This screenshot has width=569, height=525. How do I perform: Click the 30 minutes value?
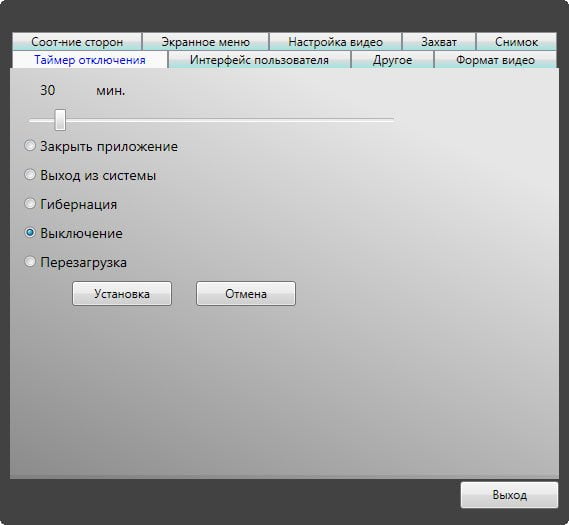[48, 90]
